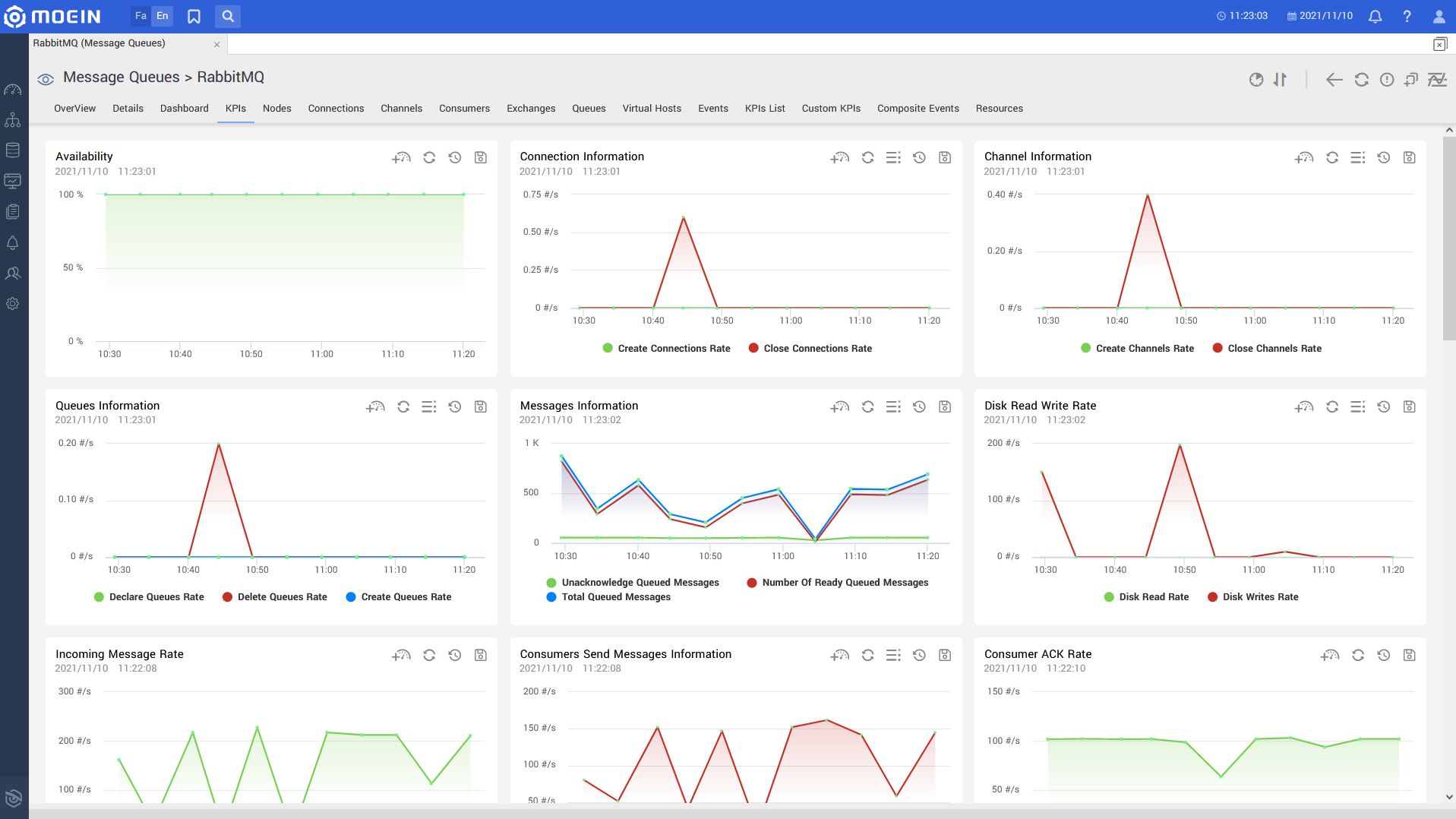This screenshot has width=1456, height=819.
Task: Go back using the left arrow icon
Action: 1334,80
